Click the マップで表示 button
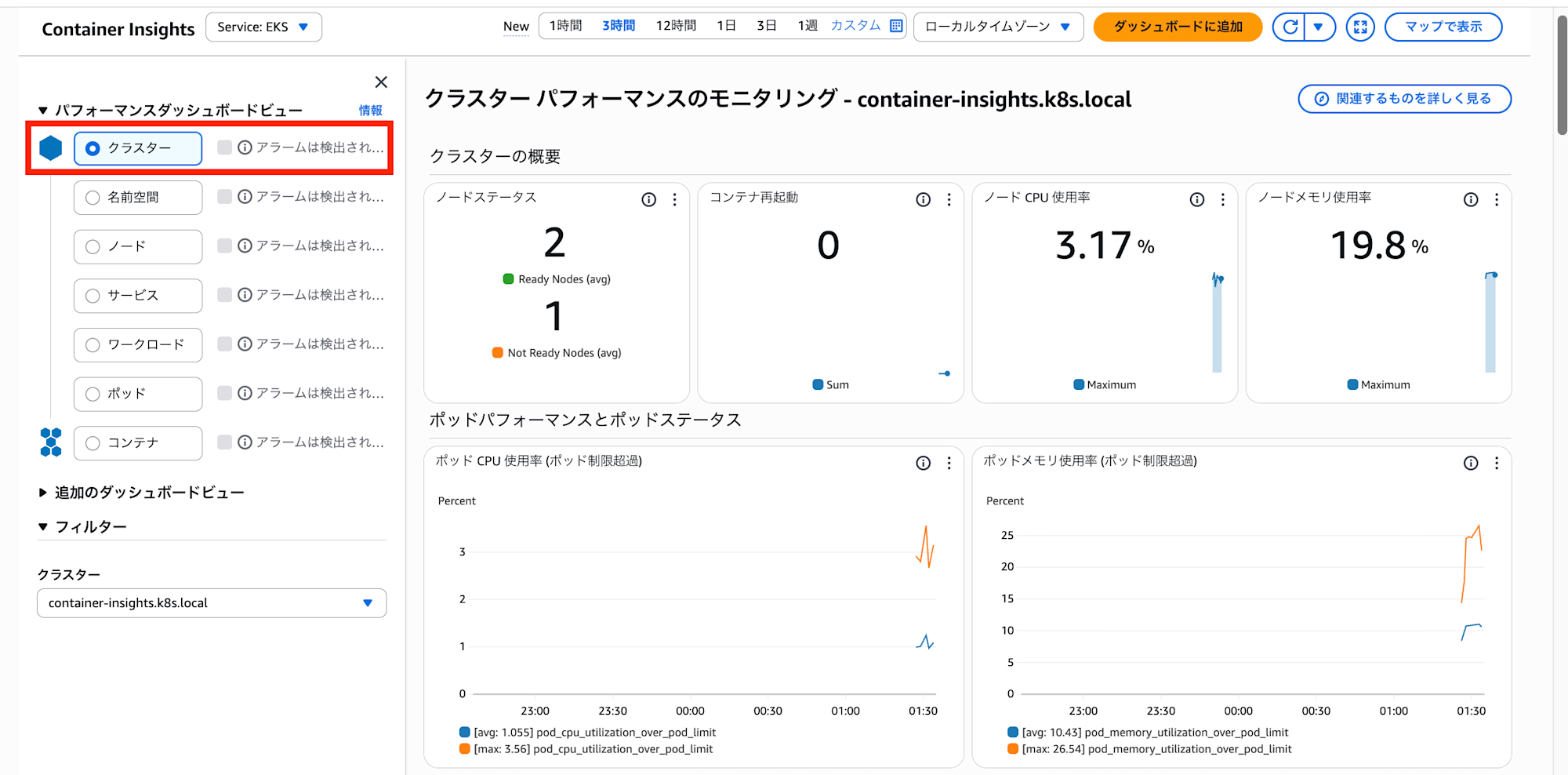This screenshot has width=1568, height=775. tap(1443, 27)
